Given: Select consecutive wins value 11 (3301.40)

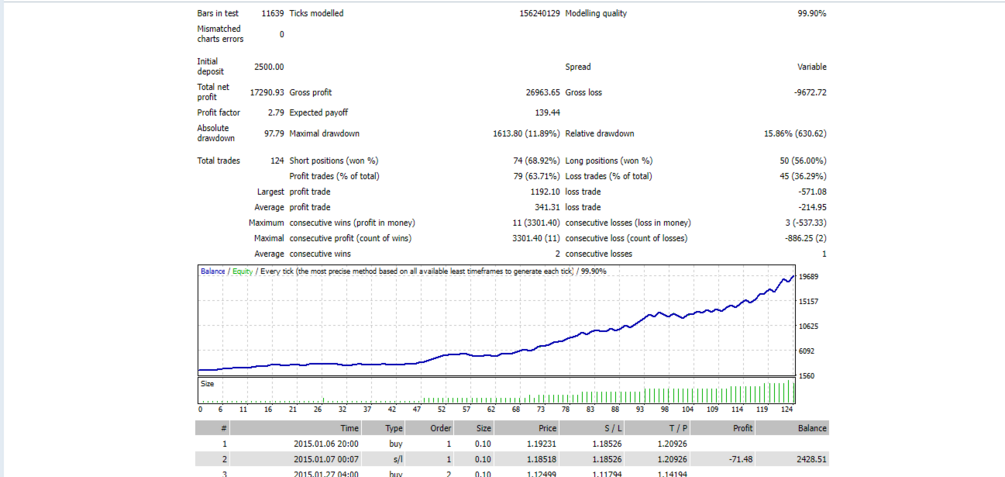Looking at the screenshot, I should point(535,222).
